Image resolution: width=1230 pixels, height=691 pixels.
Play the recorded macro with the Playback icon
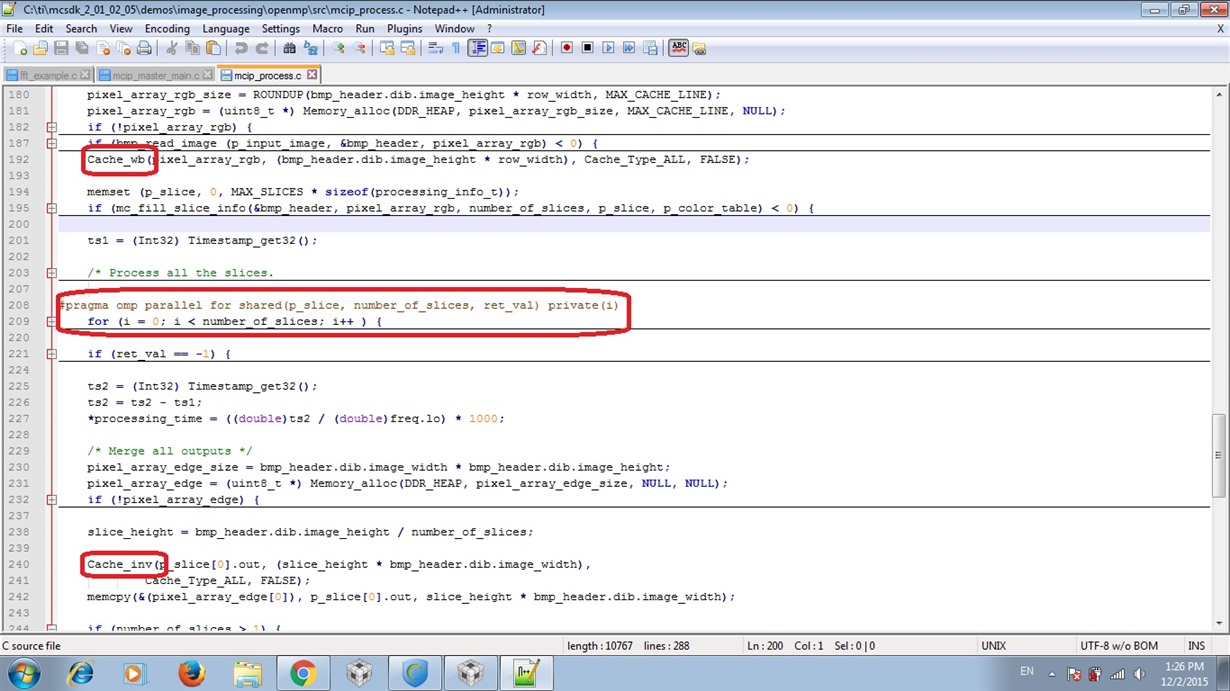(608, 48)
